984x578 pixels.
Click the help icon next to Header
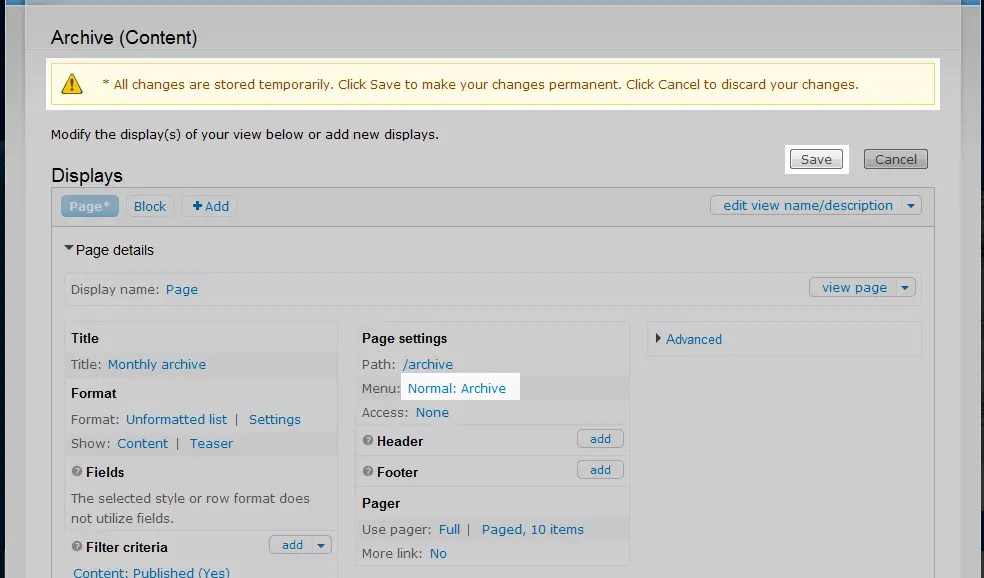(371, 440)
